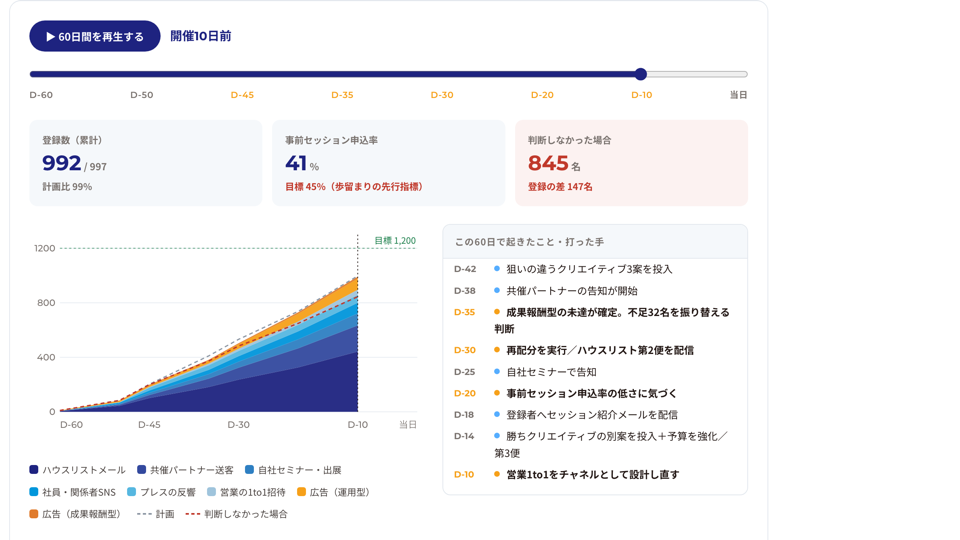Toggle 広告（運用型）legend swatch
This screenshot has width=960, height=540.
pyautogui.click(x=301, y=492)
